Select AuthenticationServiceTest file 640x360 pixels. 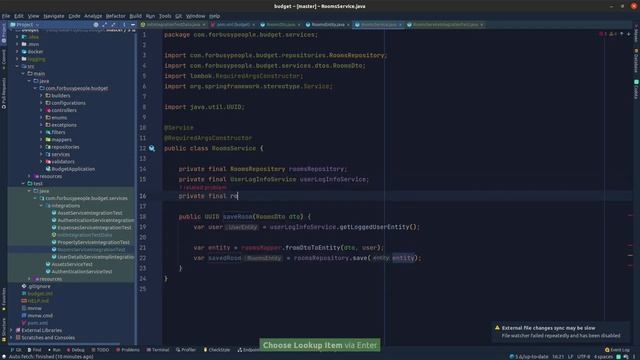point(82,271)
